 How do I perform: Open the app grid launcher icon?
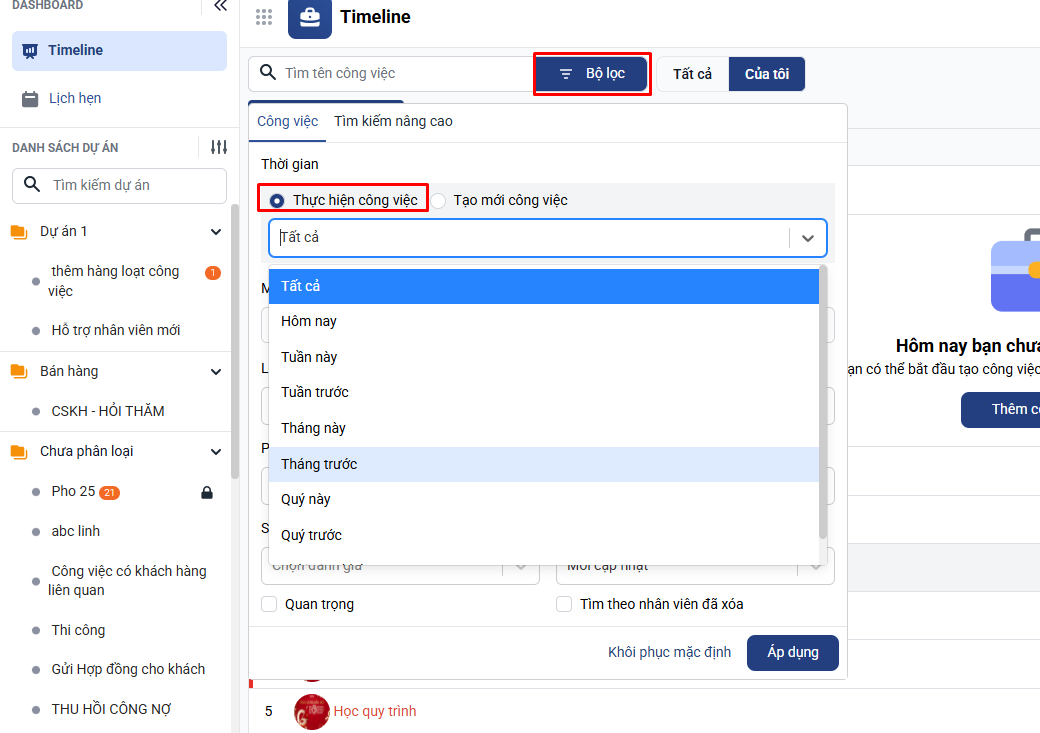[264, 17]
